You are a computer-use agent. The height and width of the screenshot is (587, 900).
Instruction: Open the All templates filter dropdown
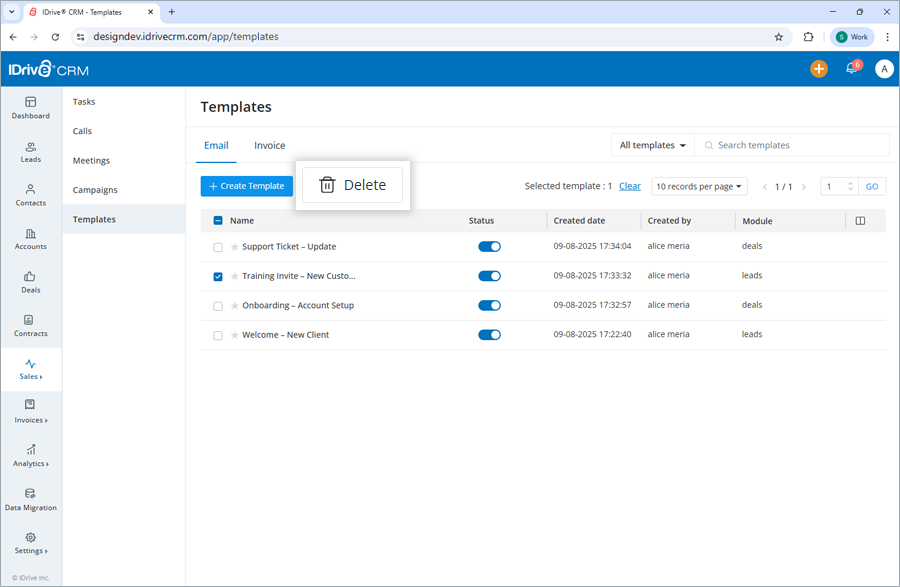[652, 144]
